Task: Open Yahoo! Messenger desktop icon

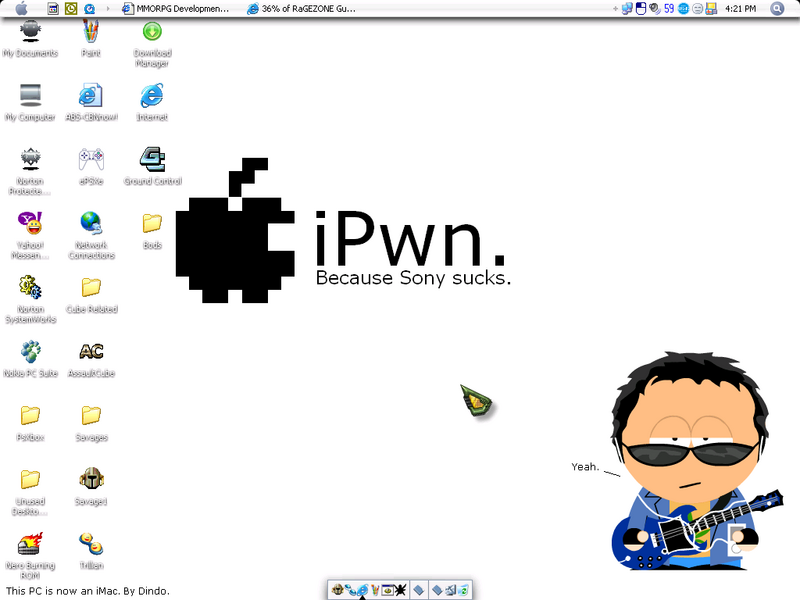Action: point(30,235)
